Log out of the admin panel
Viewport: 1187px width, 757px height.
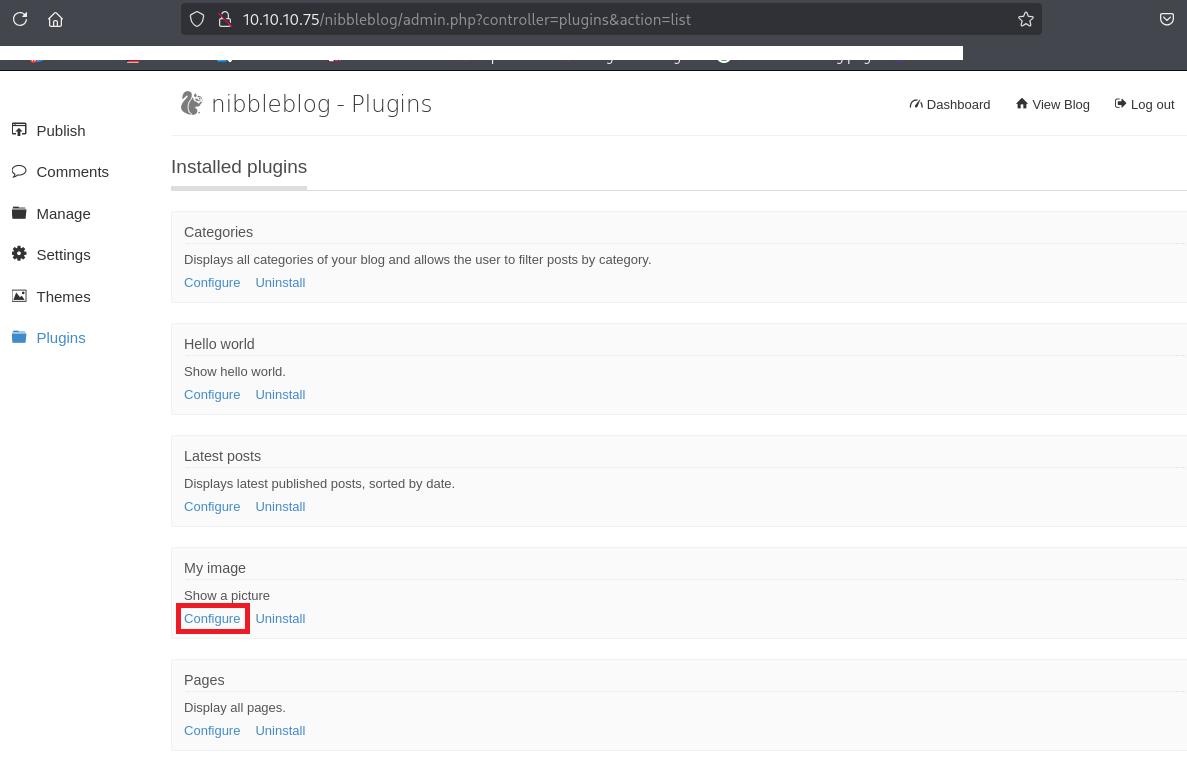pyautogui.click(x=1145, y=104)
